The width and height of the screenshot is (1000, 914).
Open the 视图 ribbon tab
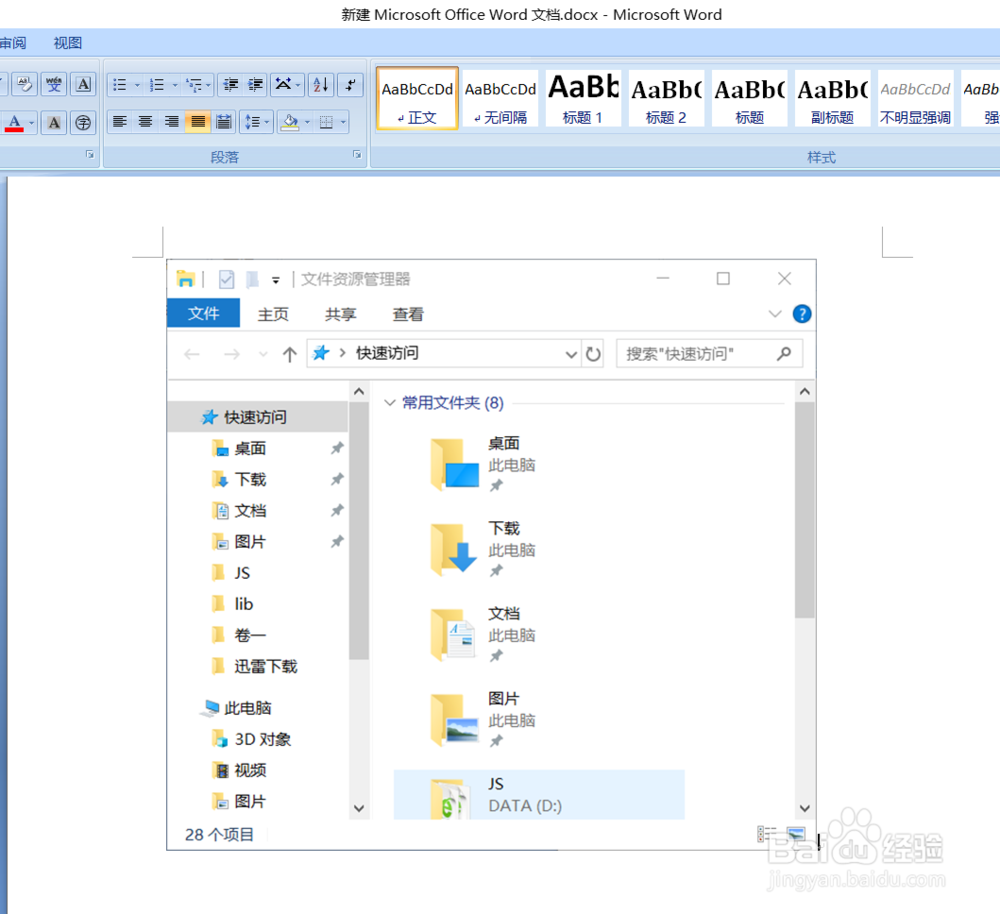[68, 43]
